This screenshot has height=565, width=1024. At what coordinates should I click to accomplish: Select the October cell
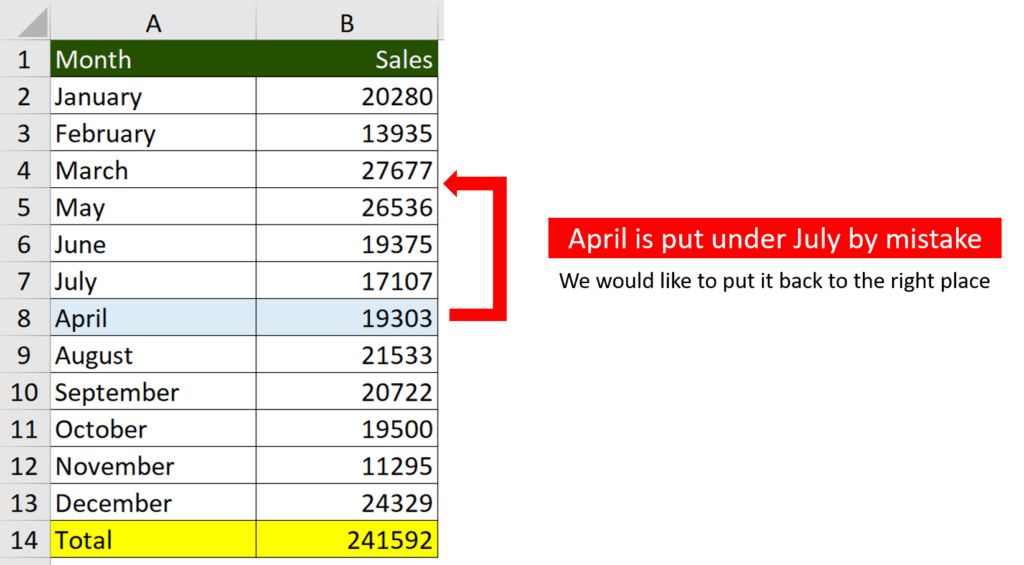point(153,428)
